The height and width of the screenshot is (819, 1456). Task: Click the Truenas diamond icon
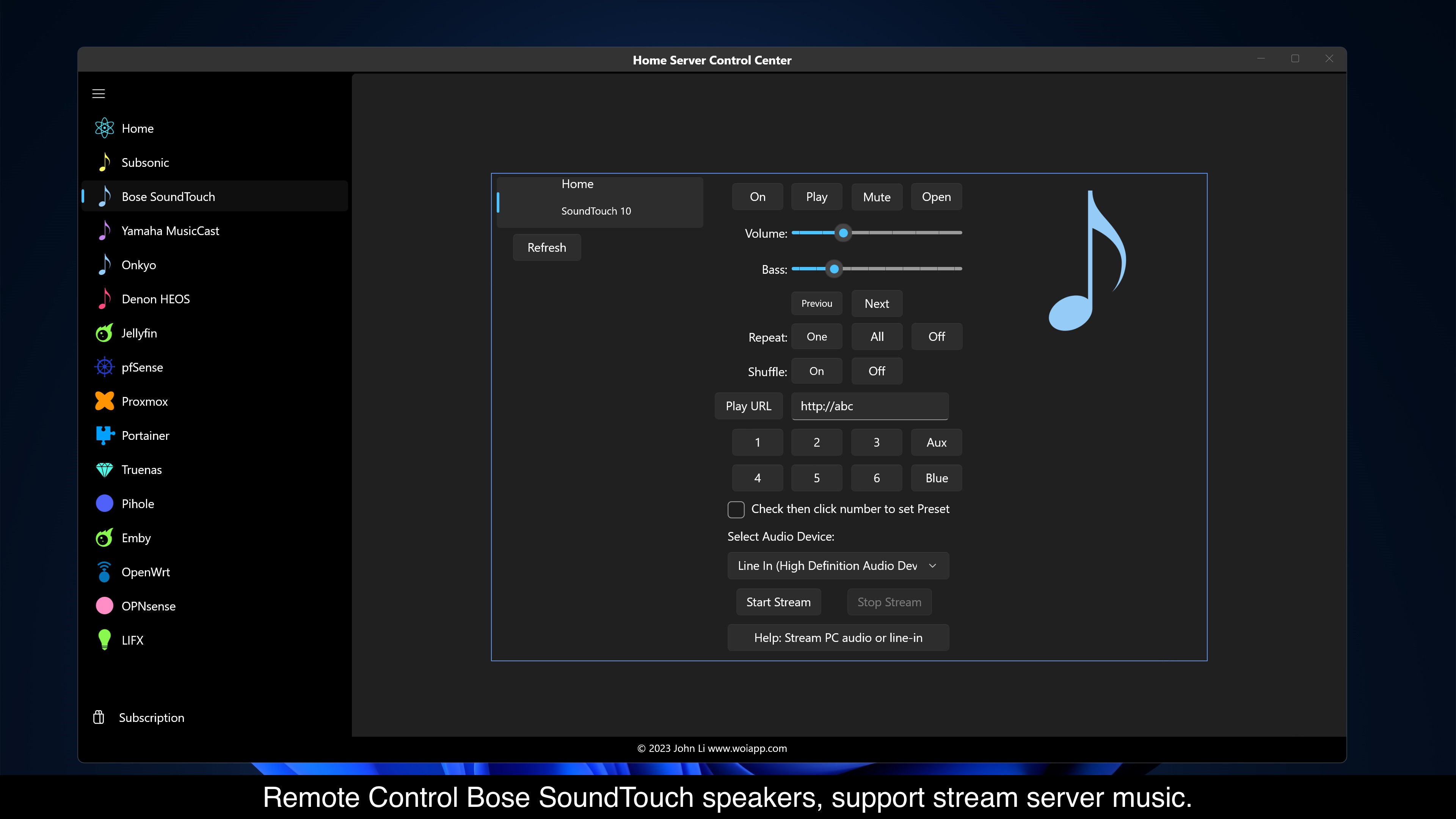coord(104,470)
